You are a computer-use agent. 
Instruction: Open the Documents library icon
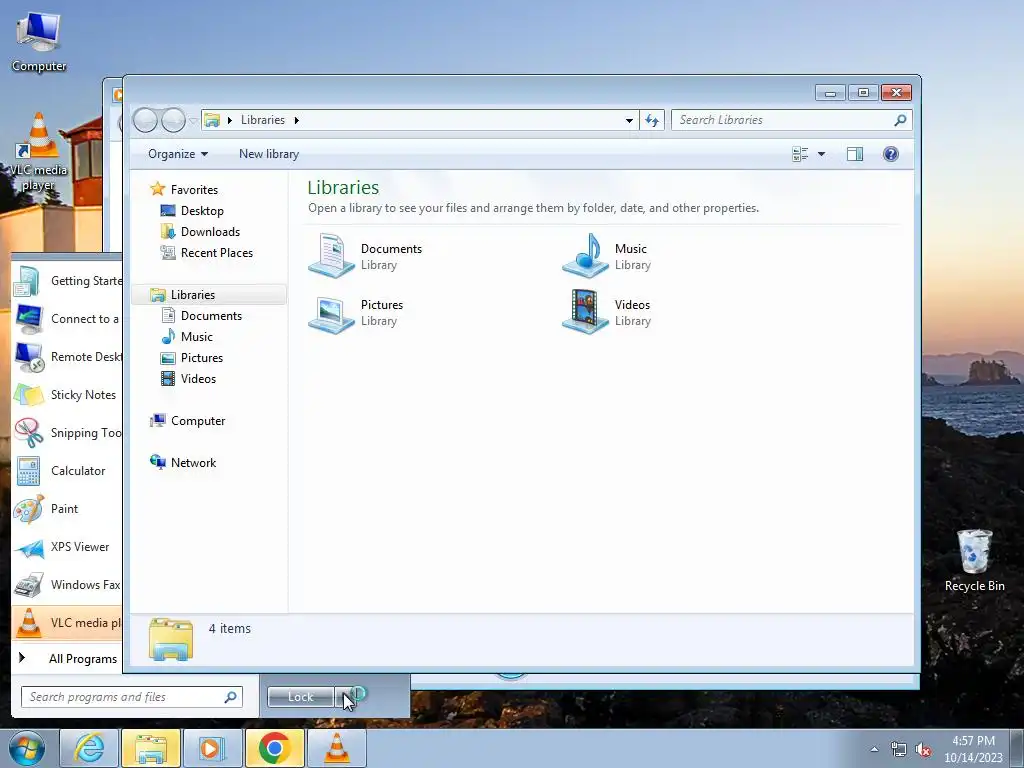click(x=331, y=255)
